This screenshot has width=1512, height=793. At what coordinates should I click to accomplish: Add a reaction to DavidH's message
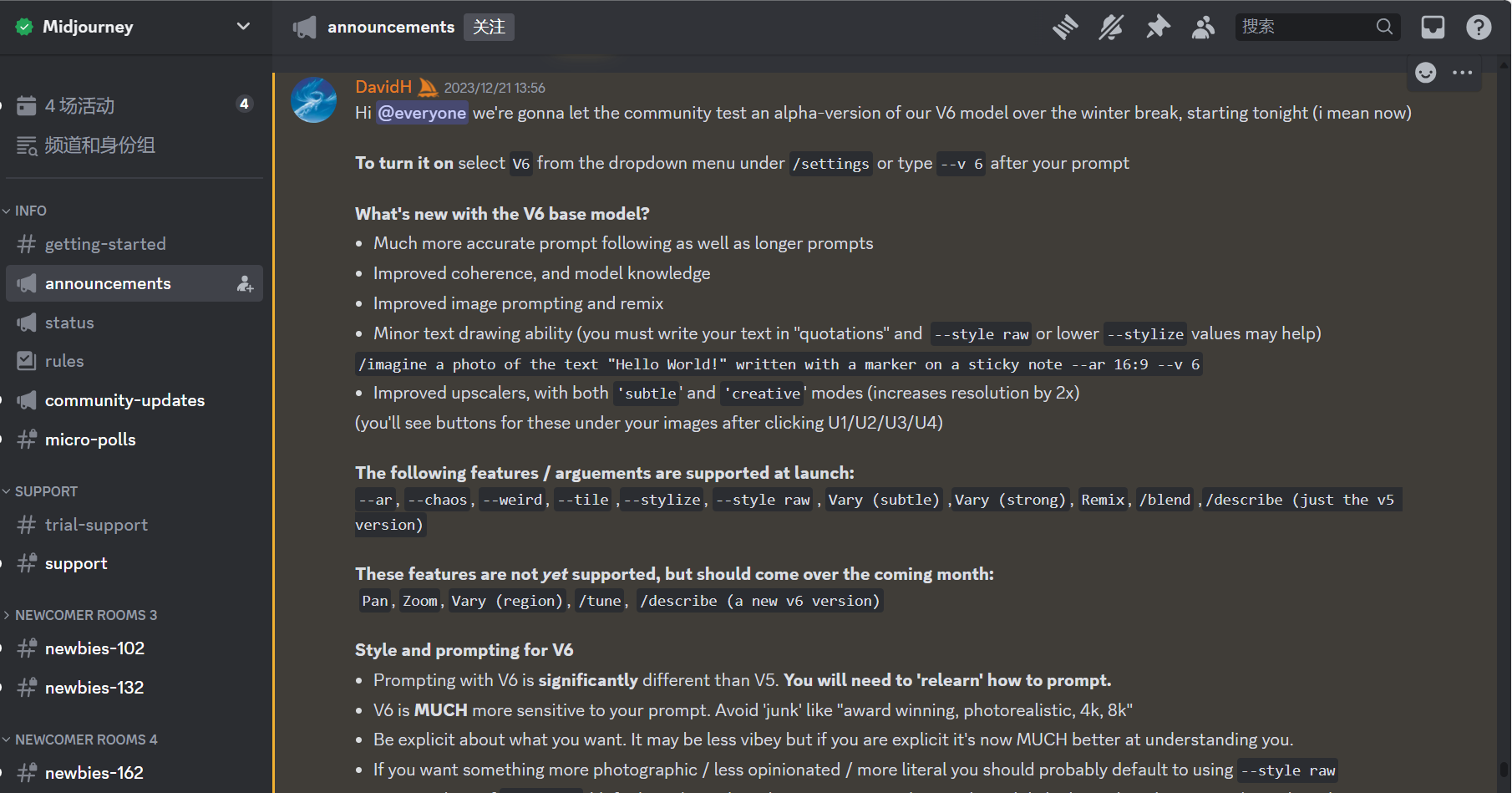[1426, 73]
